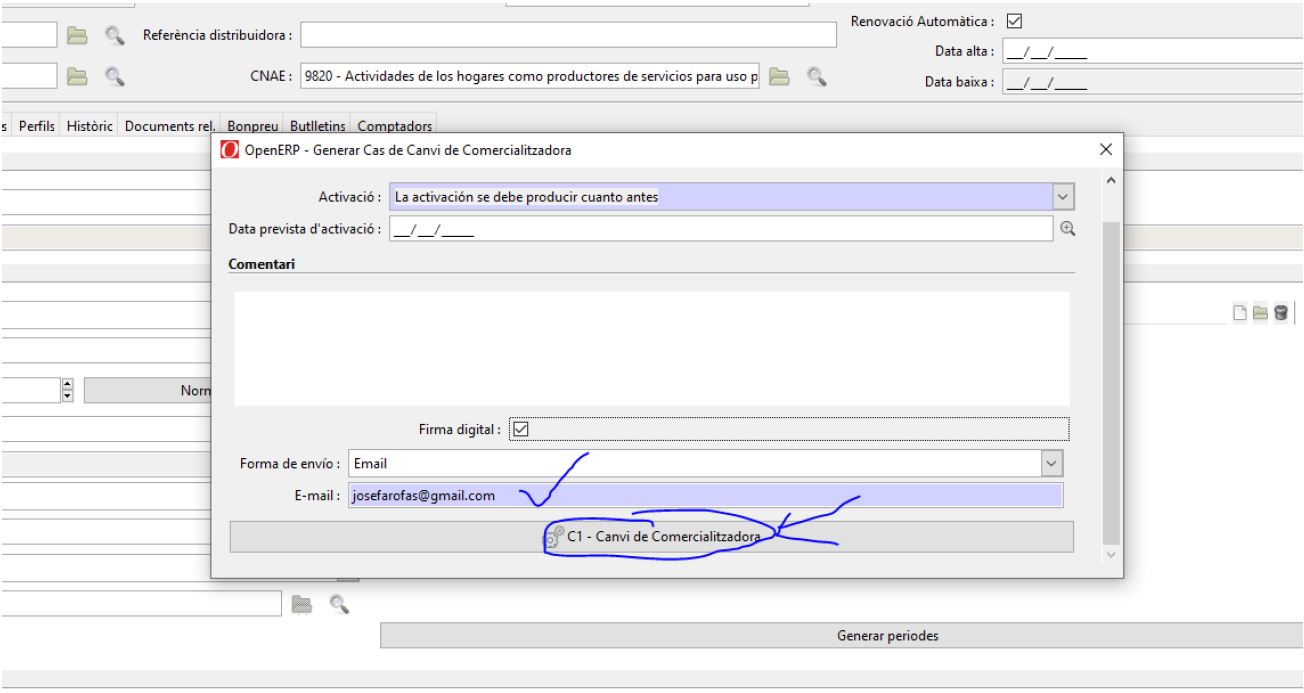Expand the Forma de envío dropdown

pos(1050,464)
